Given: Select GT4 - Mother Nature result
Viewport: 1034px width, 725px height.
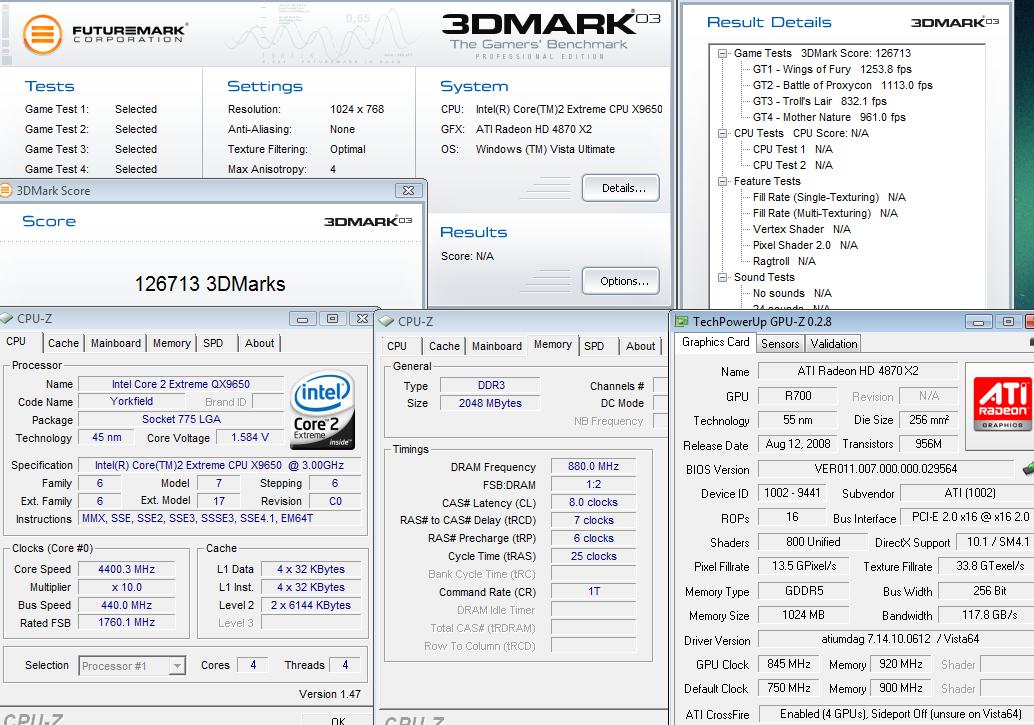Looking at the screenshot, I should click(x=829, y=117).
